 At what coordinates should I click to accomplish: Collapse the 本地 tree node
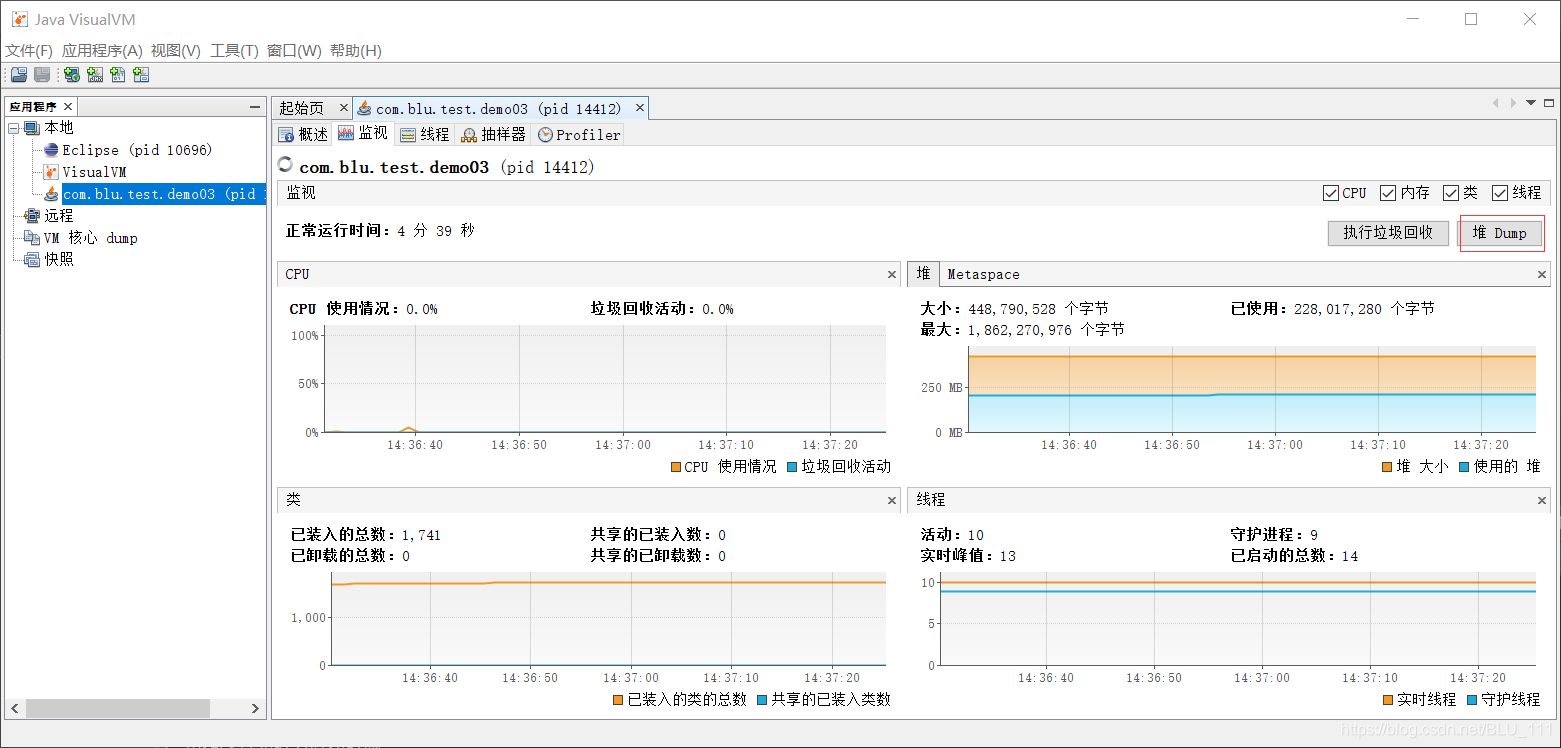point(14,128)
